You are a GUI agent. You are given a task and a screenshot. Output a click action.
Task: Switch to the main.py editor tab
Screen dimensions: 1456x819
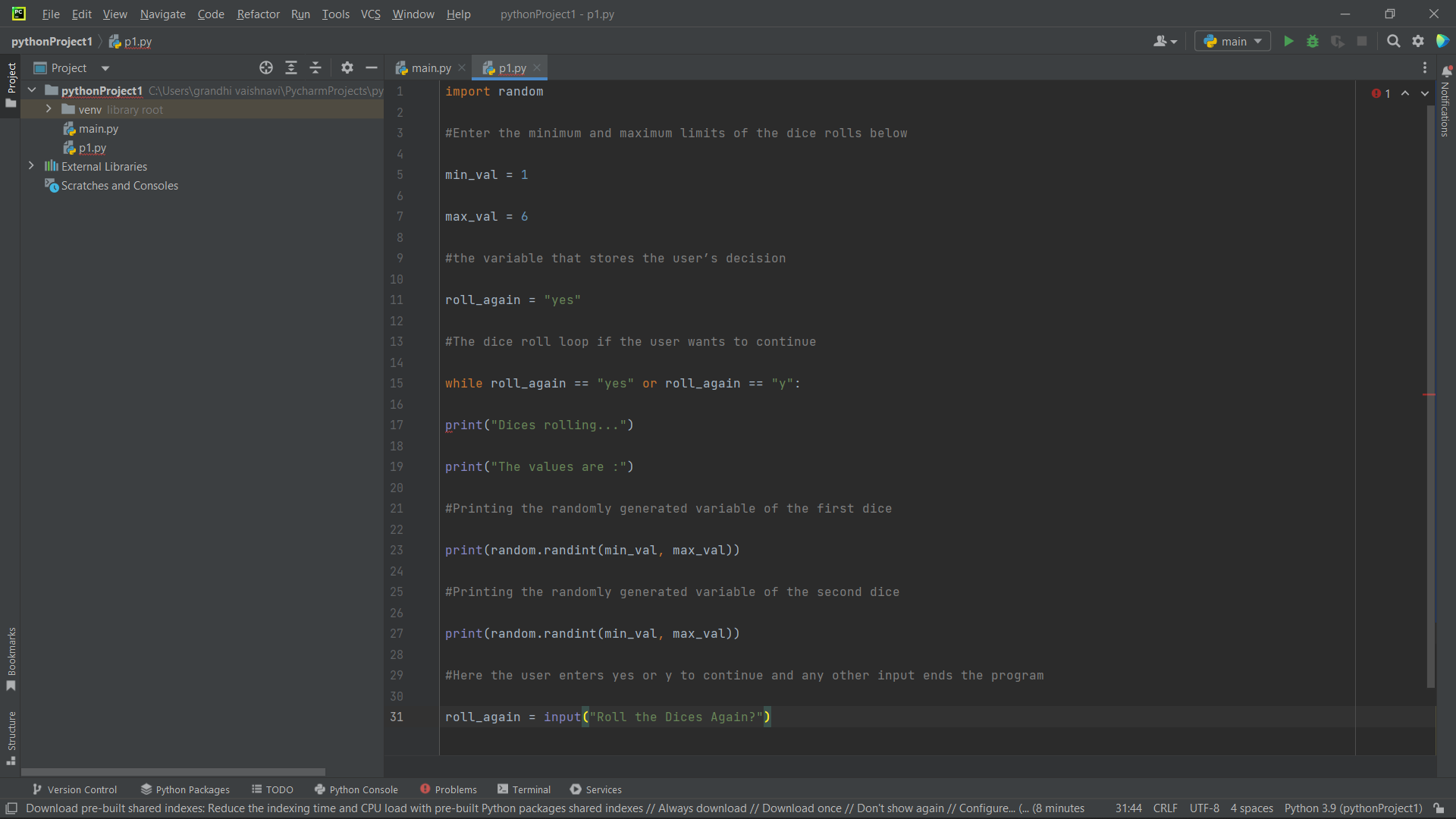click(x=431, y=68)
